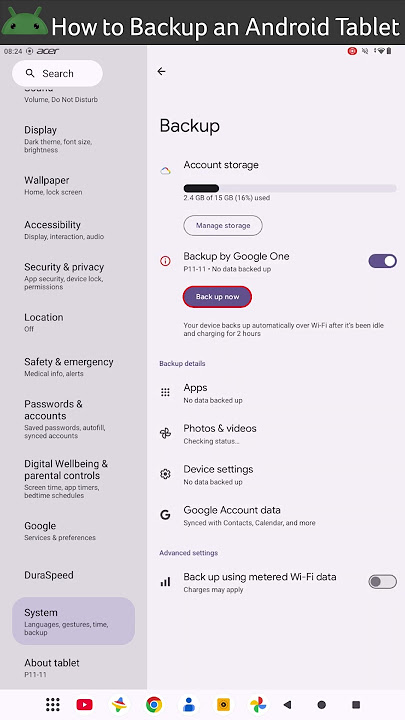Click the account storage usage bar

tap(290, 188)
